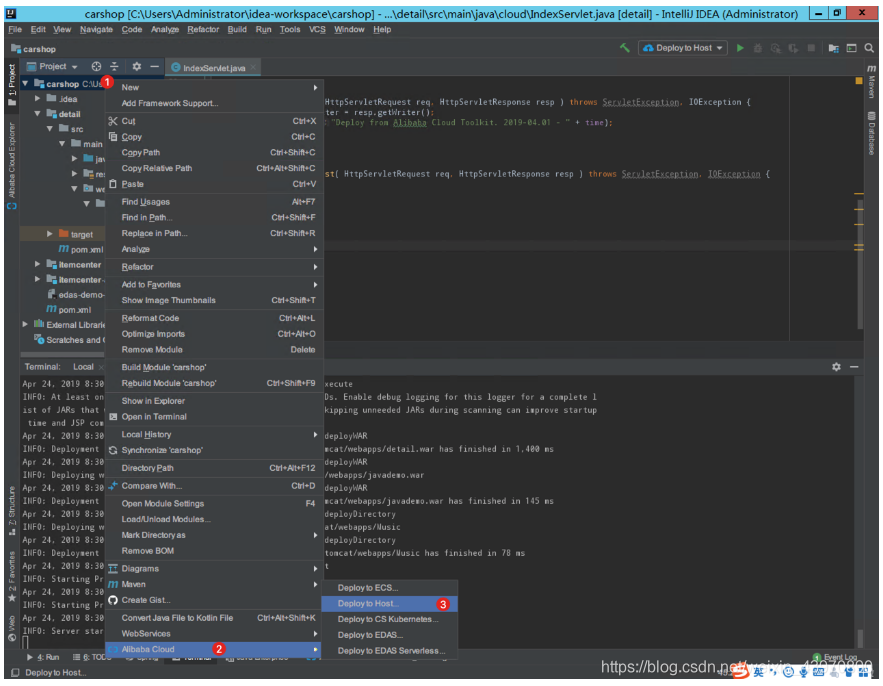Select Deploy to CS Kubernetes option
Screen dimensions: 883x686
point(389,620)
